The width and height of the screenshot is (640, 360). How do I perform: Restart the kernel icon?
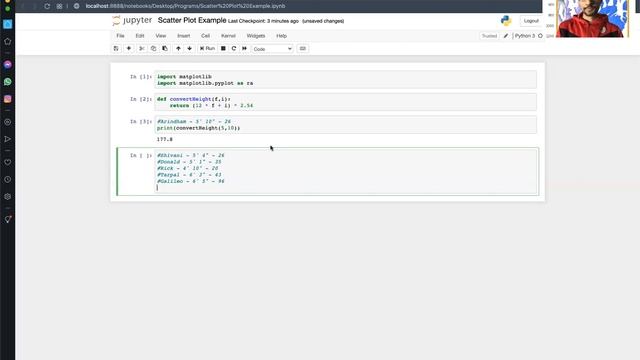[234, 49]
